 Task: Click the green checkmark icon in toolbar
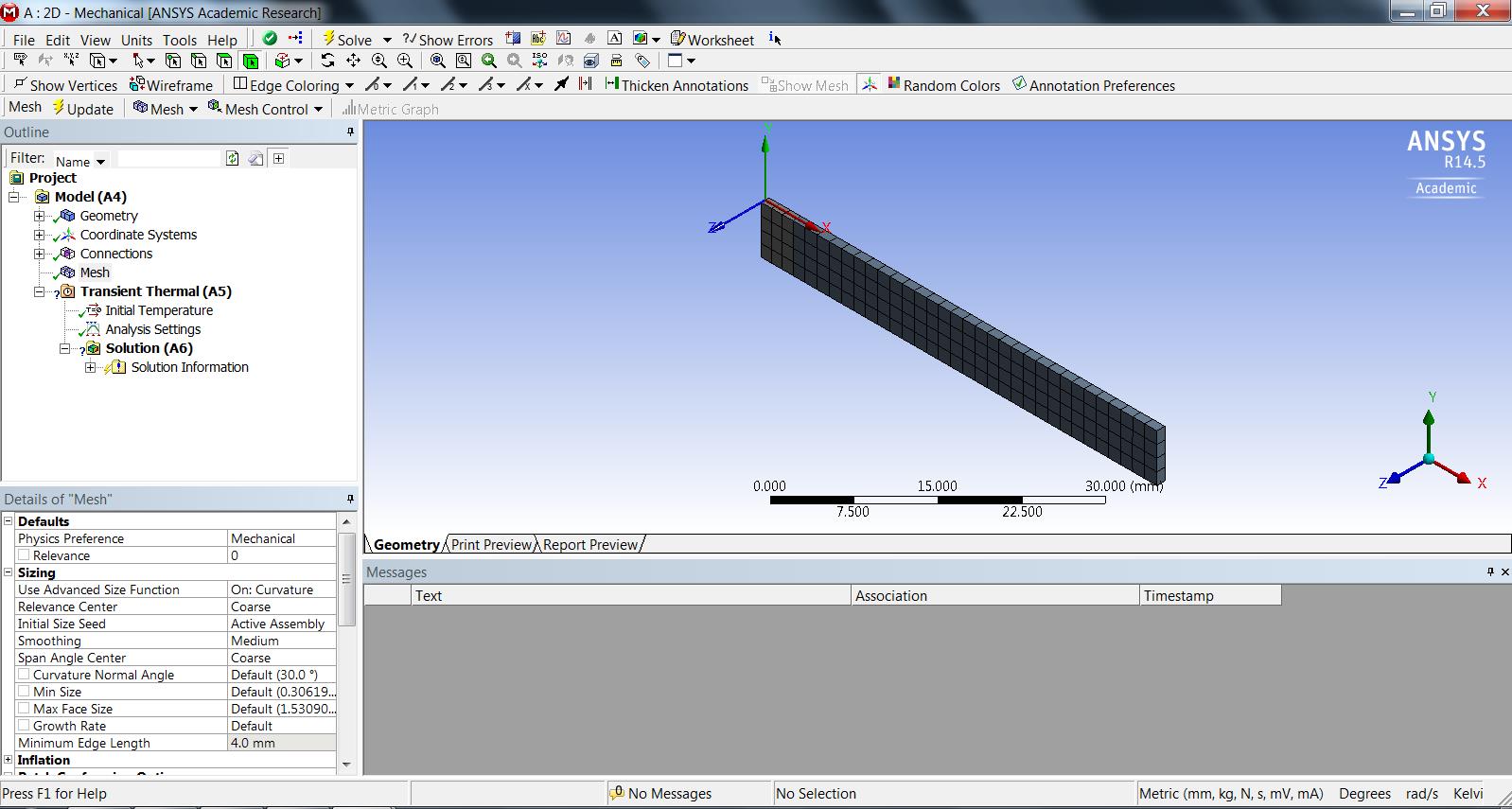[270, 39]
